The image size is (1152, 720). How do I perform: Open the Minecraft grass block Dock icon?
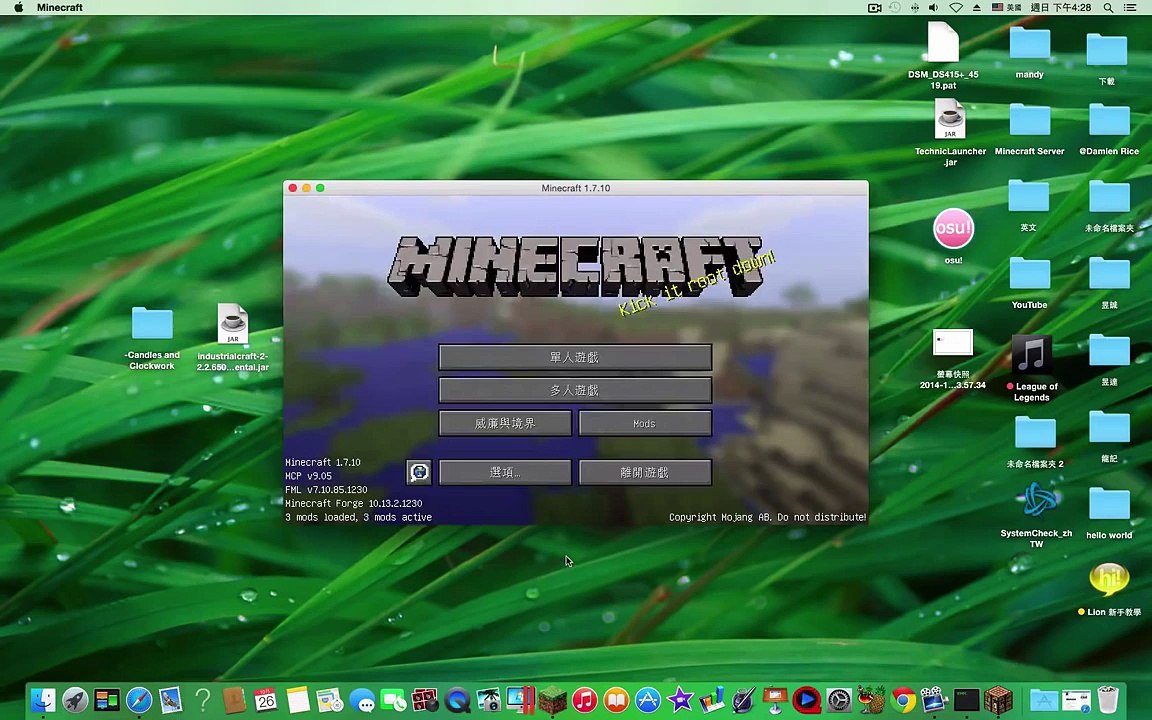(x=552, y=699)
